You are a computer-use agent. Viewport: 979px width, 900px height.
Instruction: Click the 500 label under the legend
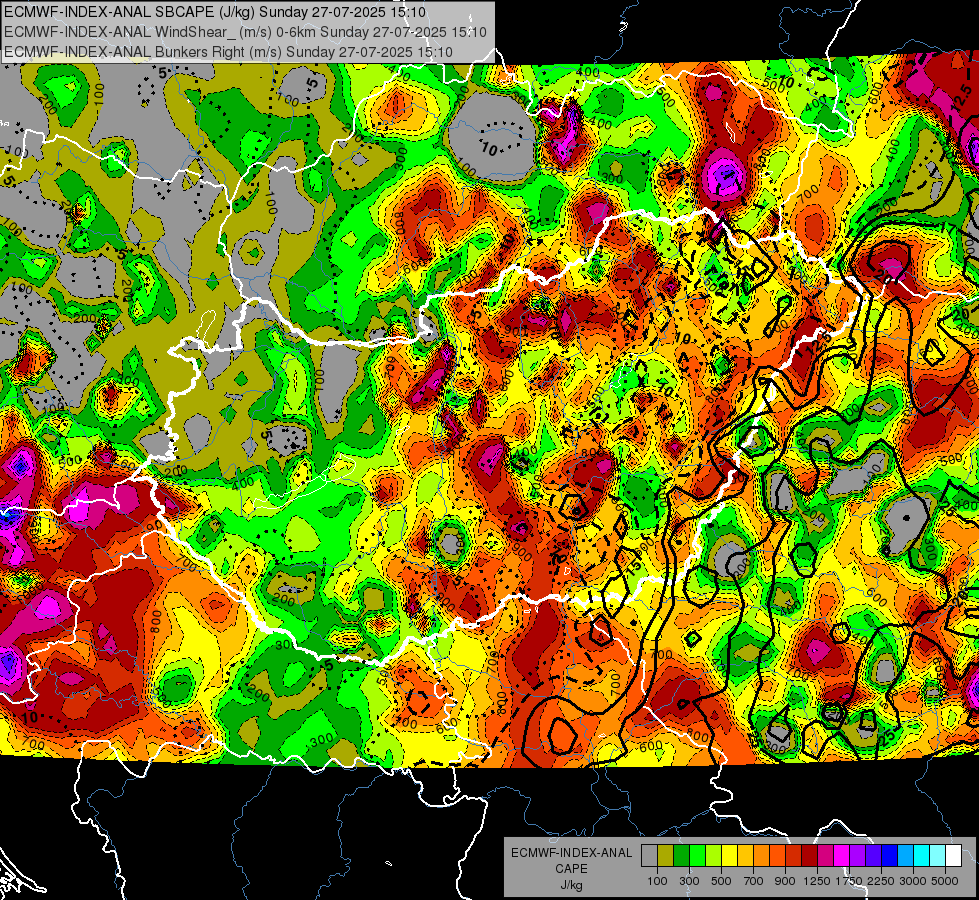click(x=721, y=882)
